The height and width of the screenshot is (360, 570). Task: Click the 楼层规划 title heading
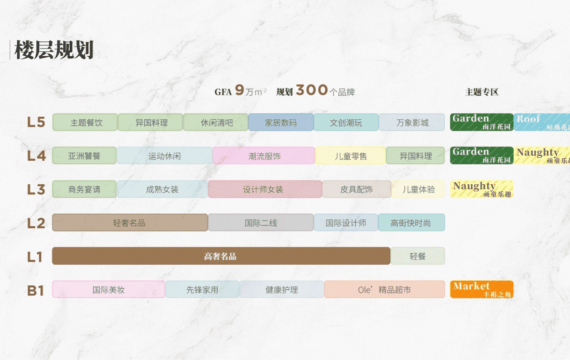(54, 50)
